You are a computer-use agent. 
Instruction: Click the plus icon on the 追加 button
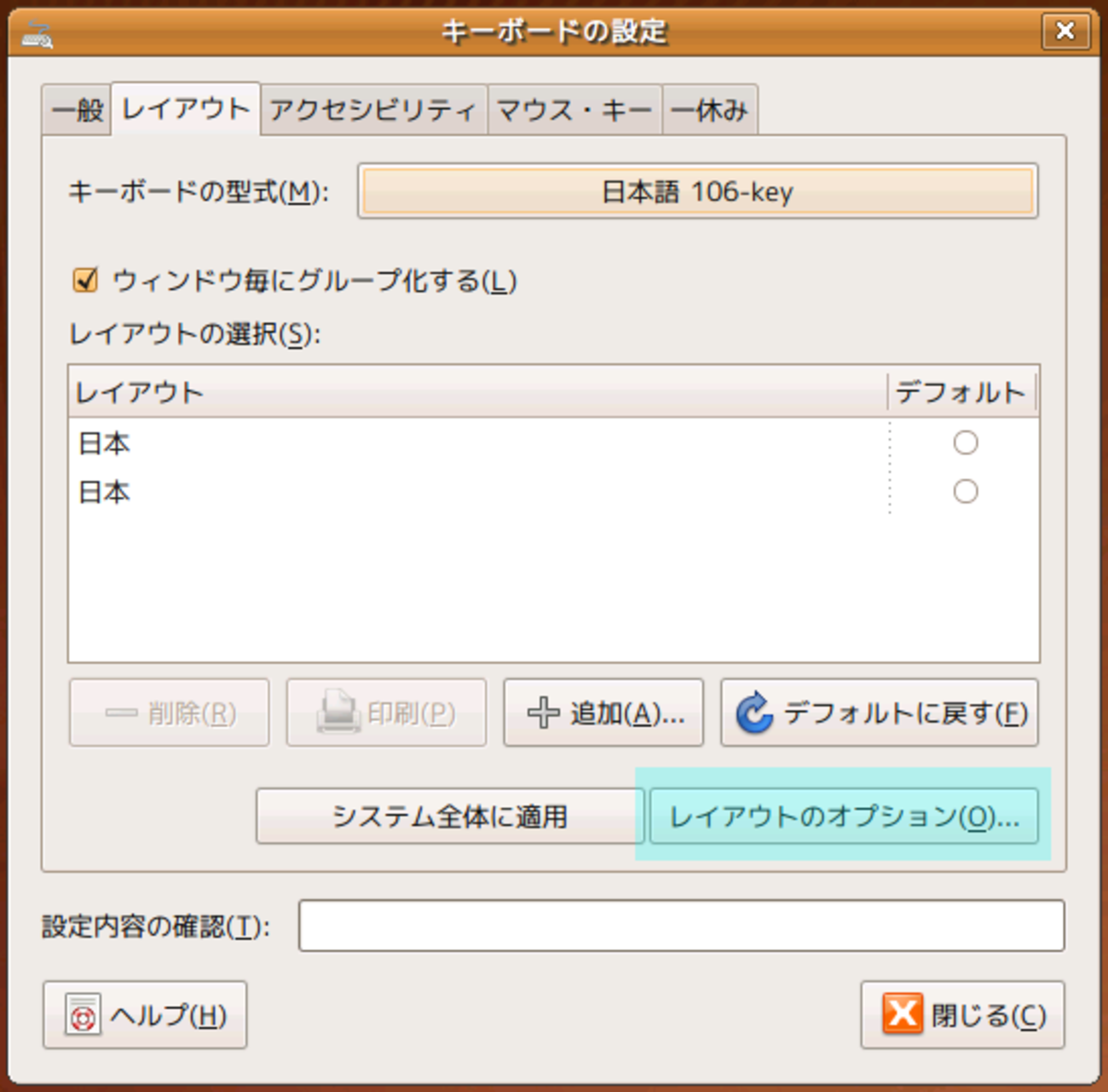pyautogui.click(x=543, y=713)
